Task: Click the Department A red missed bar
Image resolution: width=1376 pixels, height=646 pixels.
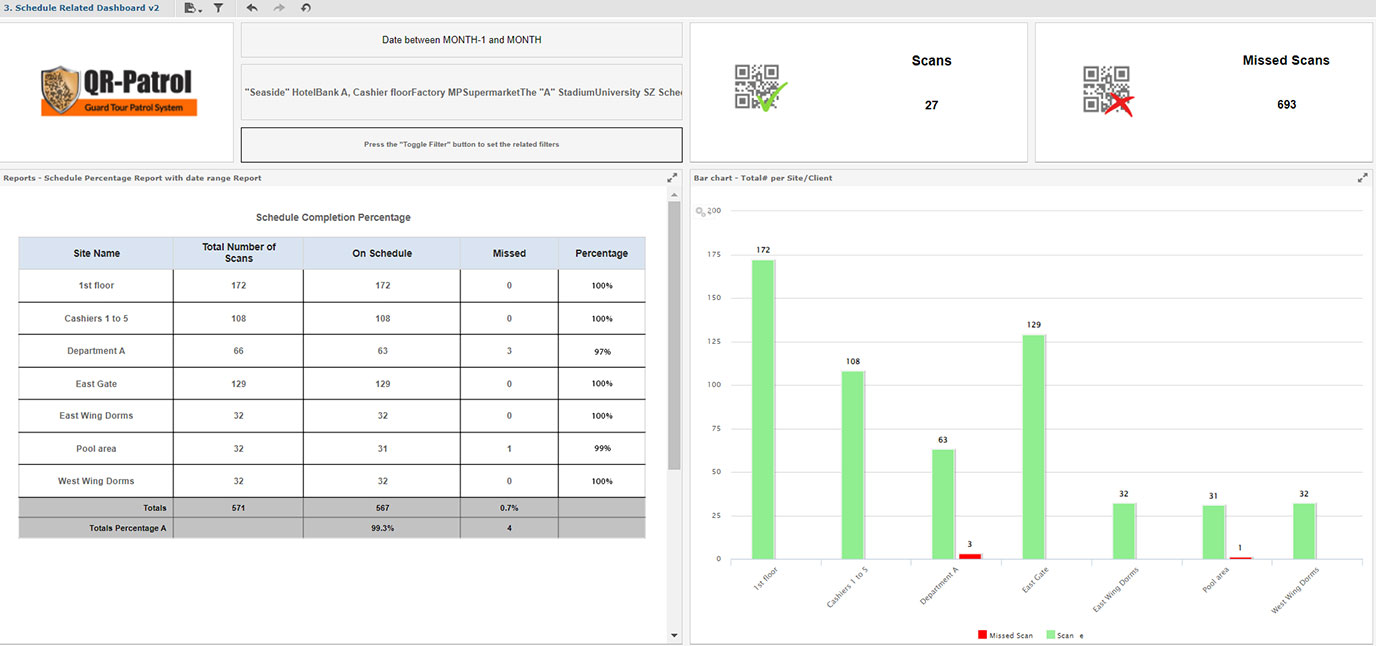Action: click(x=970, y=556)
